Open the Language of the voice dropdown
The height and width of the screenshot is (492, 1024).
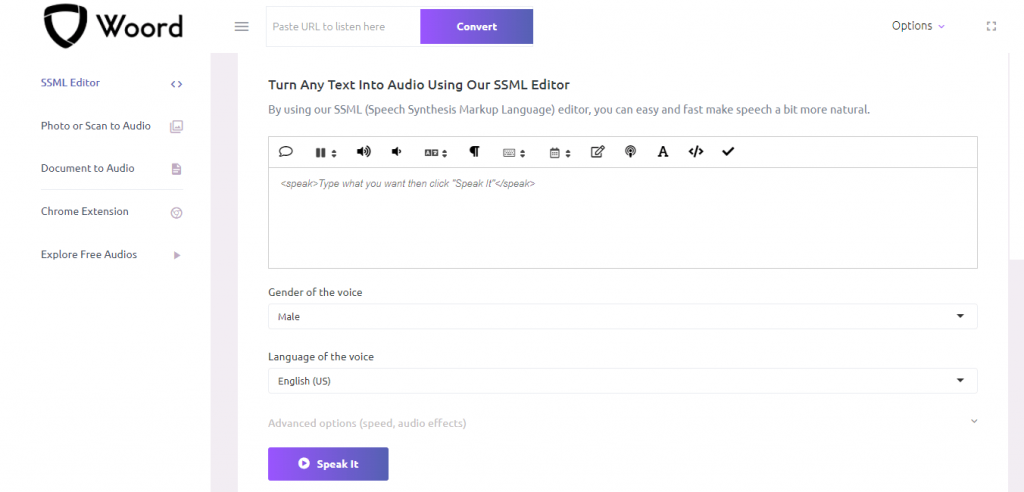(622, 381)
